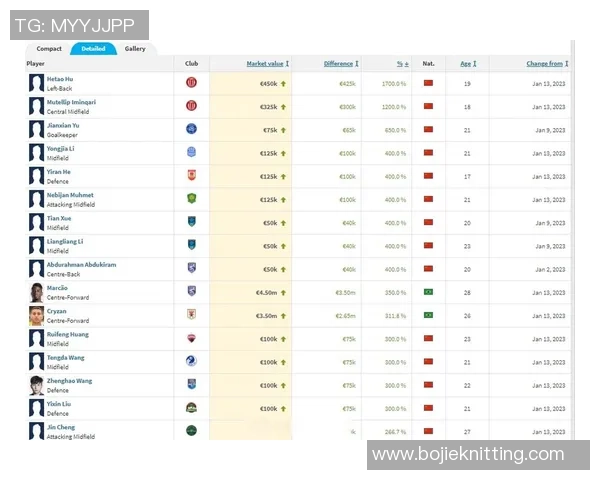Image resolution: width=600 pixels, height=480 pixels.
Task: Click the green up arrow beside €4.50m
Action: click(283, 291)
